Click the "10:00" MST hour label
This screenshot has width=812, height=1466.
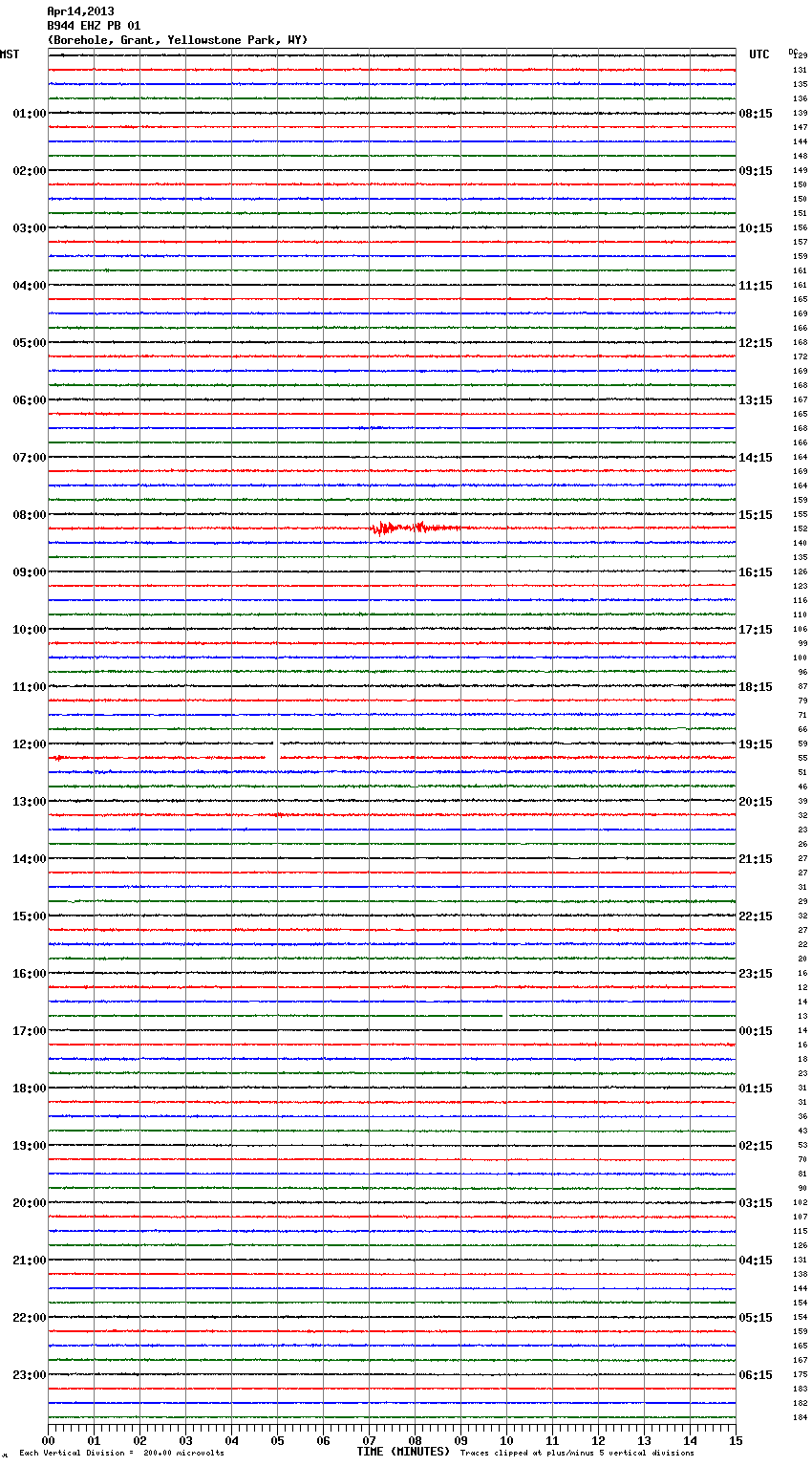[30, 630]
